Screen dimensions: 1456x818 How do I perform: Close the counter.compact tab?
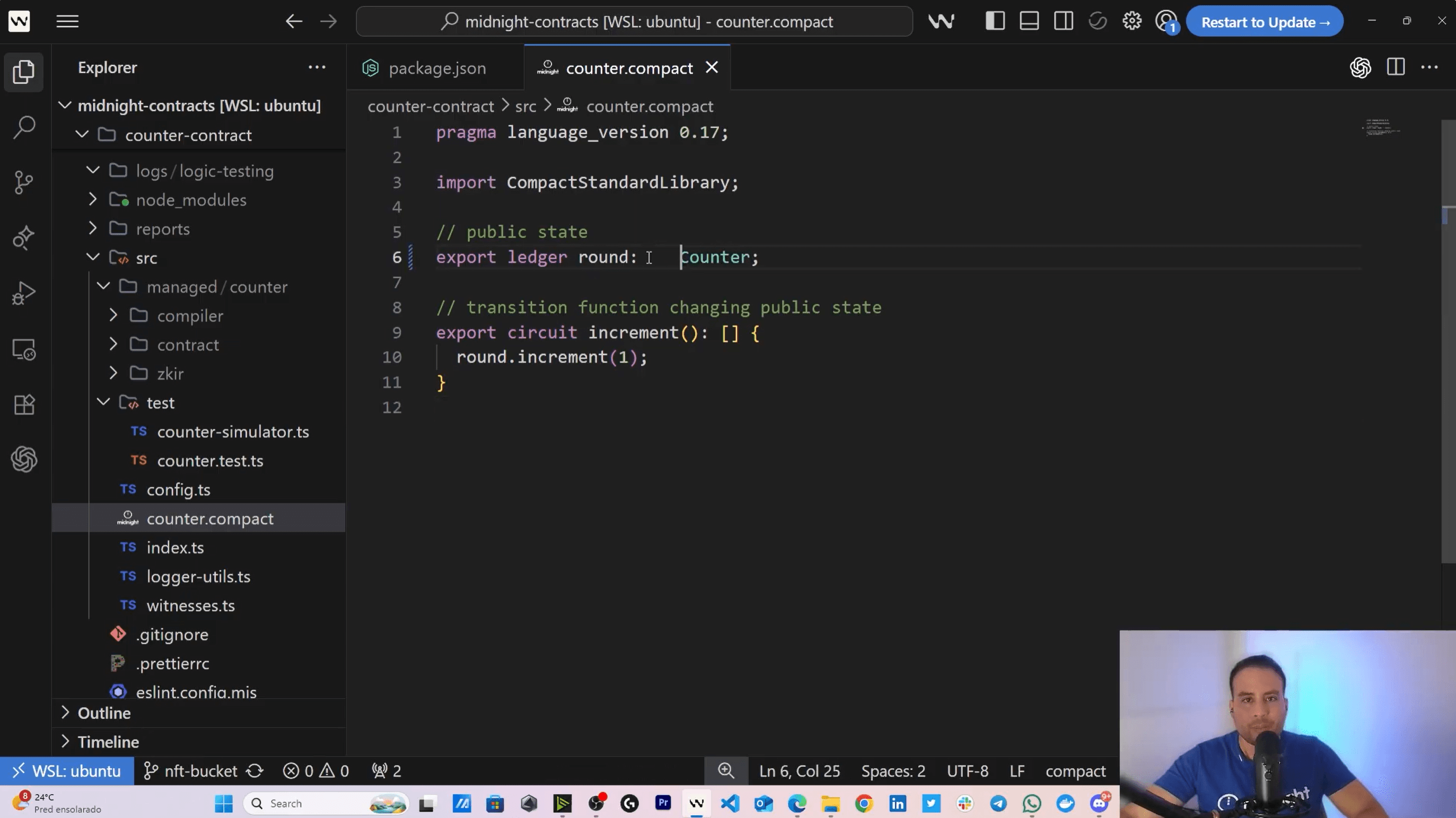pyautogui.click(x=712, y=67)
